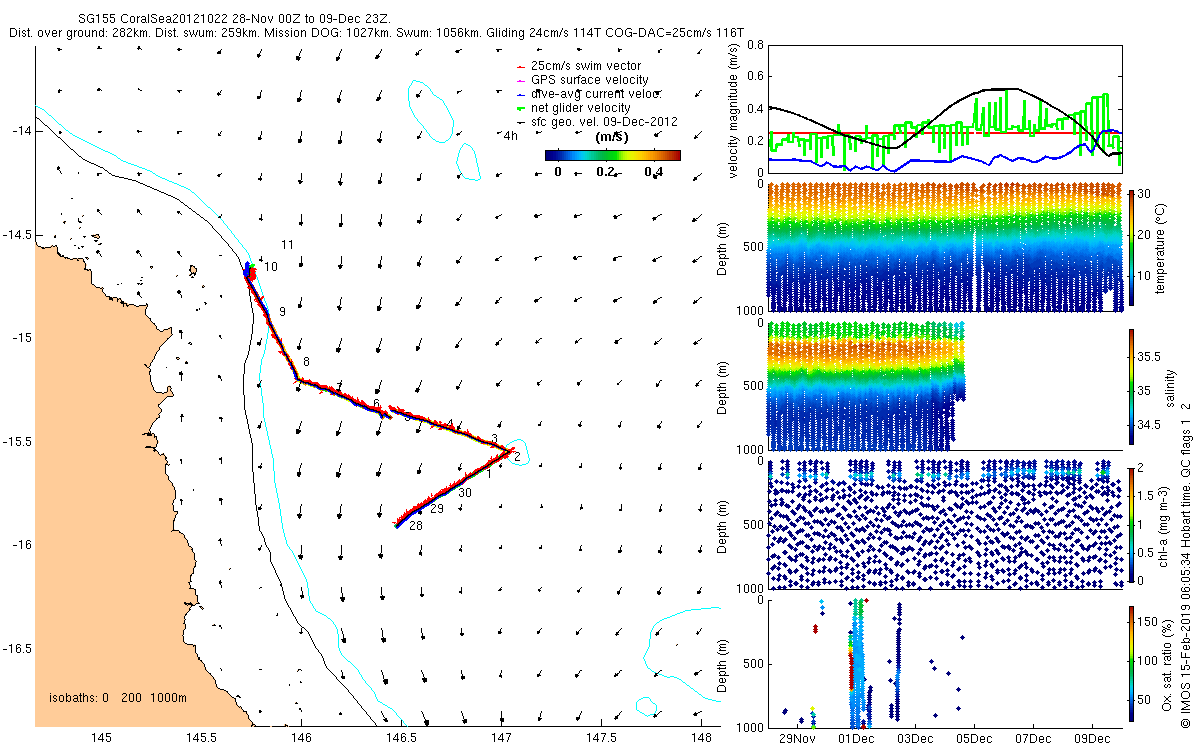Click the temperature (°C) colorbar

(1132, 248)
